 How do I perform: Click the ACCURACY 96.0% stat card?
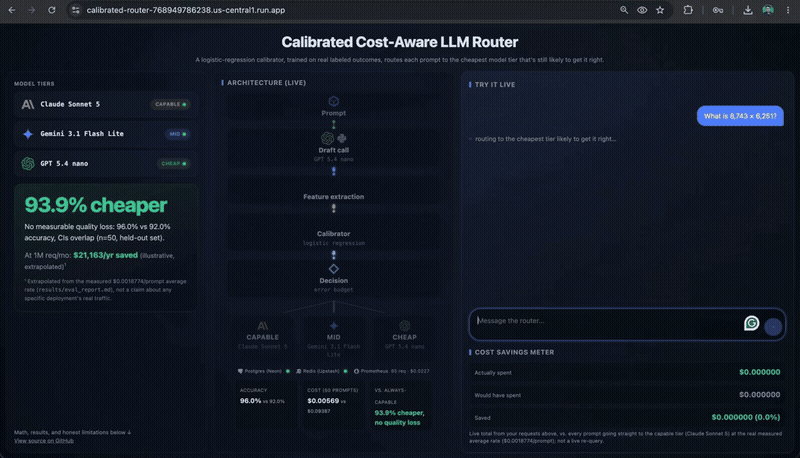tap(265, 405)
